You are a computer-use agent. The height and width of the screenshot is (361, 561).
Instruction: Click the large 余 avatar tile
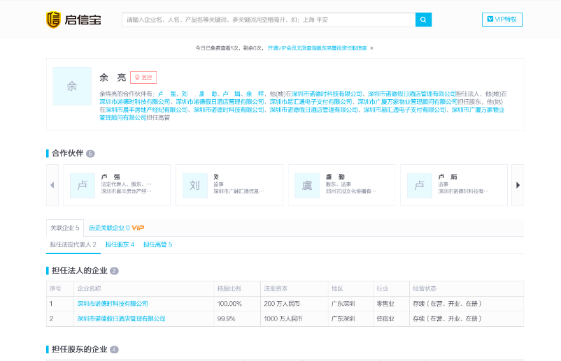coord(72,86)
